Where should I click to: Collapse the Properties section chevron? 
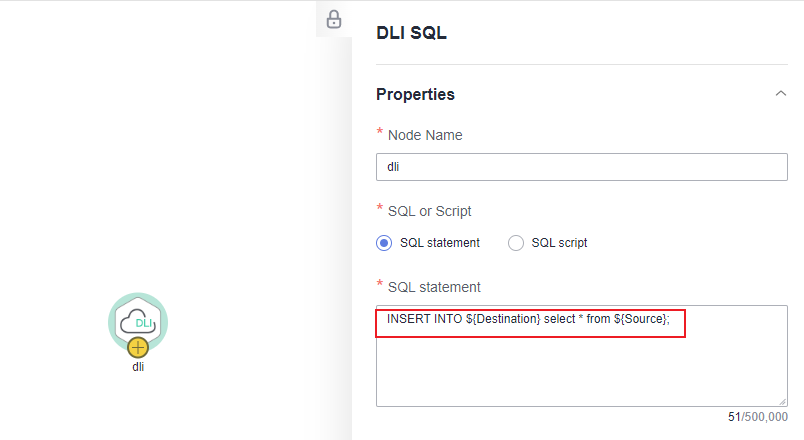(x=780, y=94)
